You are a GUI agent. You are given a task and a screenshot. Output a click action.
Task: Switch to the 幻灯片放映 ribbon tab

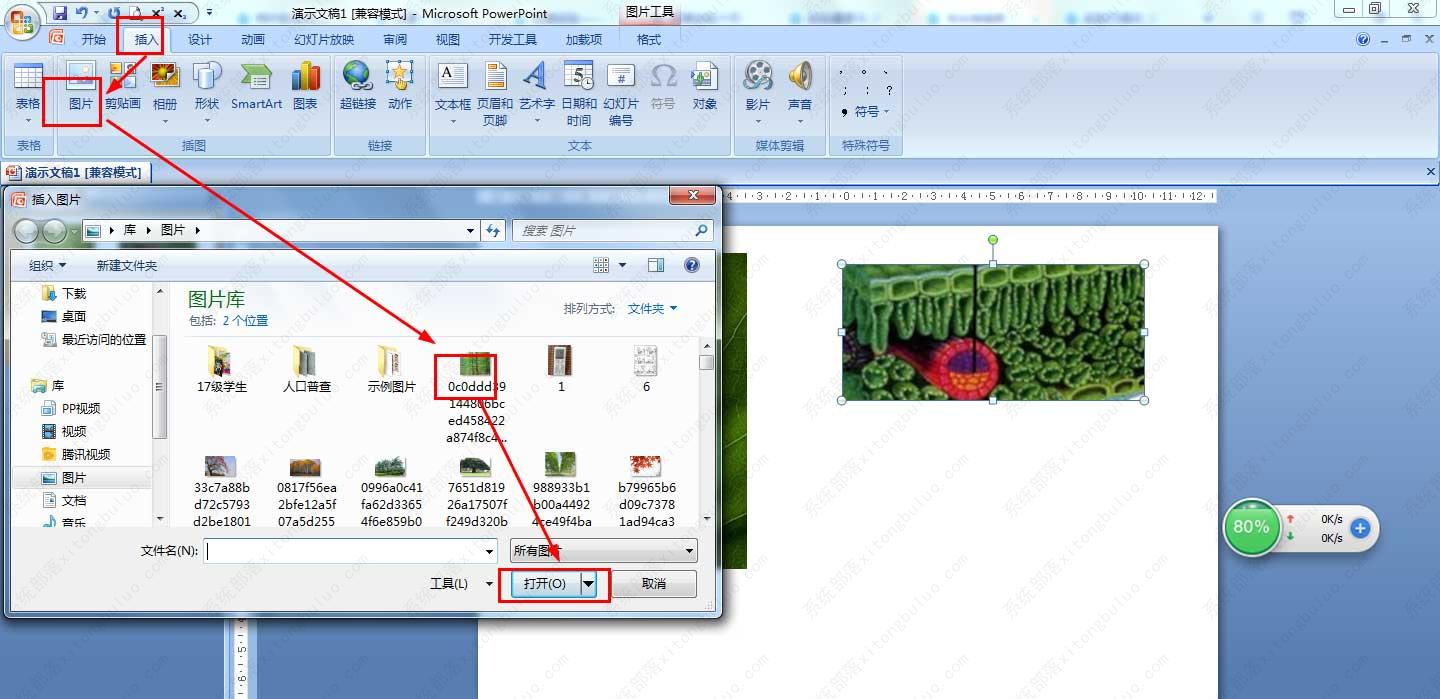pyautogui.click(x=324, y=39)
